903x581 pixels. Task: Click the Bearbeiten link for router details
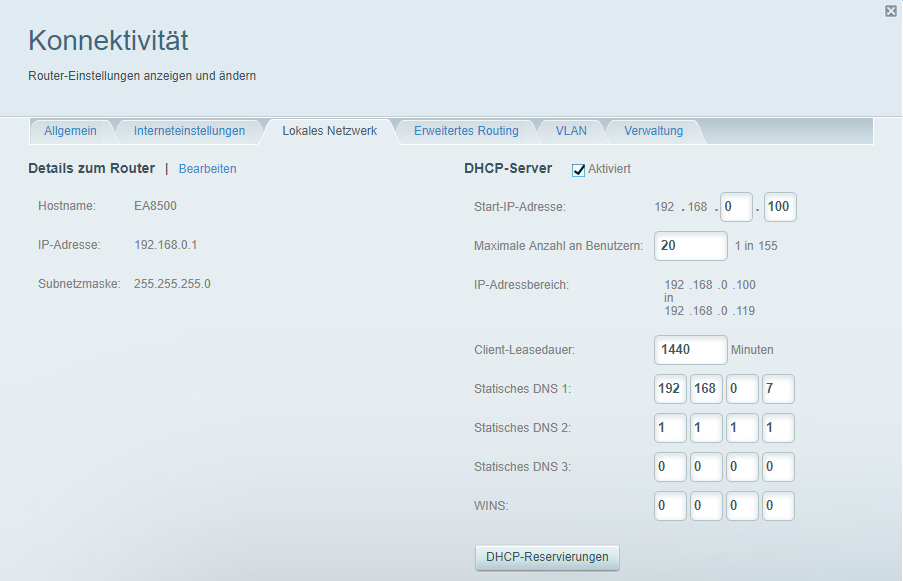(x=207, y=169)
